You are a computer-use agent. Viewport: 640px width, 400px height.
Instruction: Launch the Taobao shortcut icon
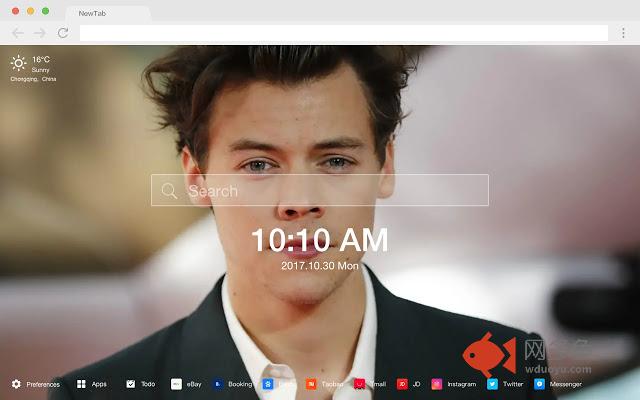[x=311, y=384]
